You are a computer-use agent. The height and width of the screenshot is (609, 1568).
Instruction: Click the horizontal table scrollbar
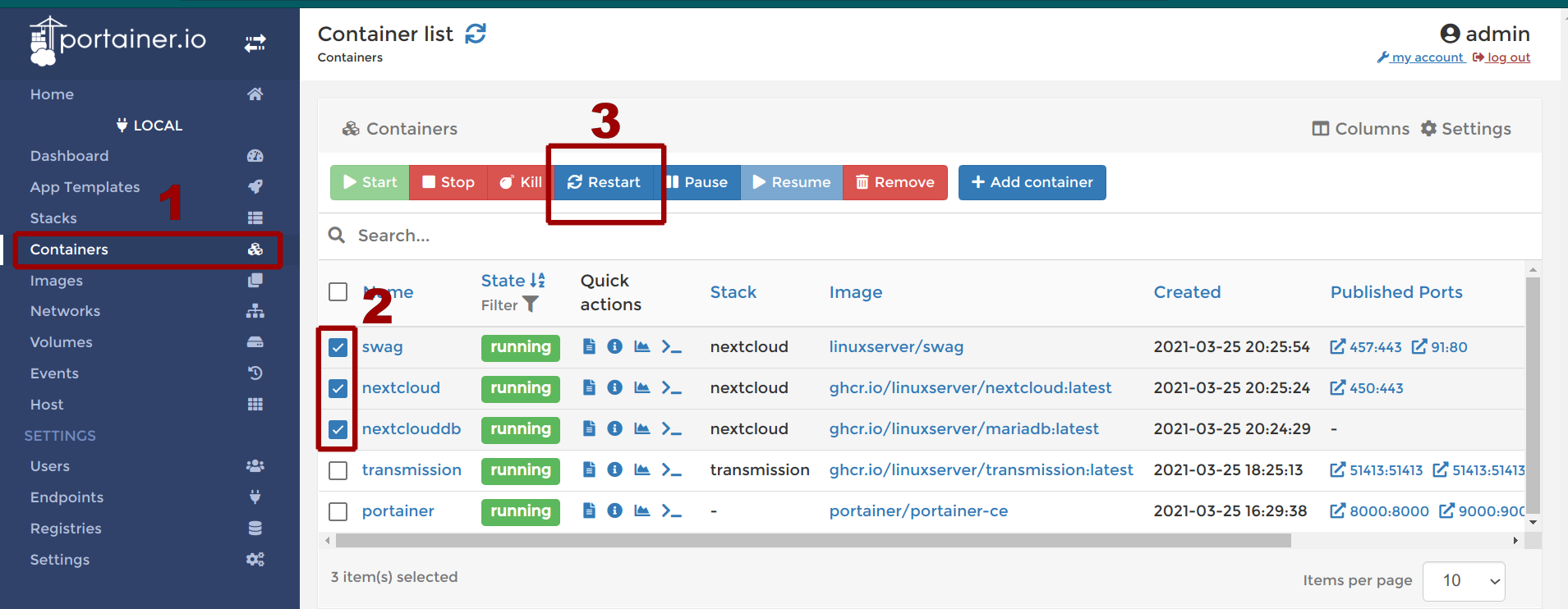pyautogui.click(x=813, y=540)
